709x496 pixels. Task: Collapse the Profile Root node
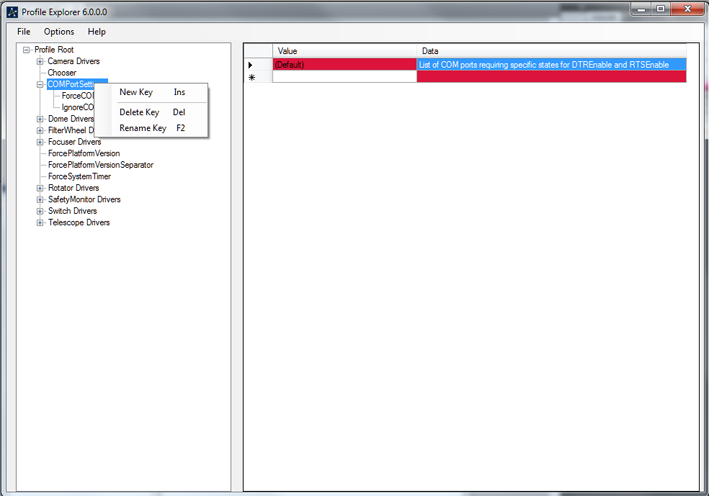(26, 50)
